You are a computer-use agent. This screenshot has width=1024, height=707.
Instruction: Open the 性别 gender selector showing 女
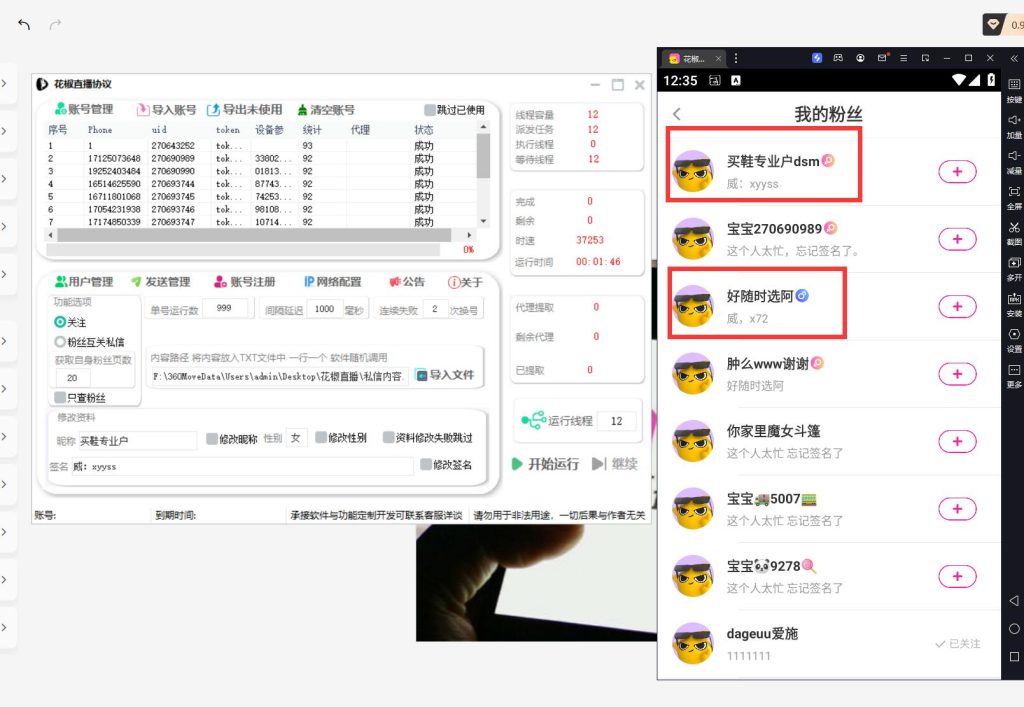coord(297,438)
